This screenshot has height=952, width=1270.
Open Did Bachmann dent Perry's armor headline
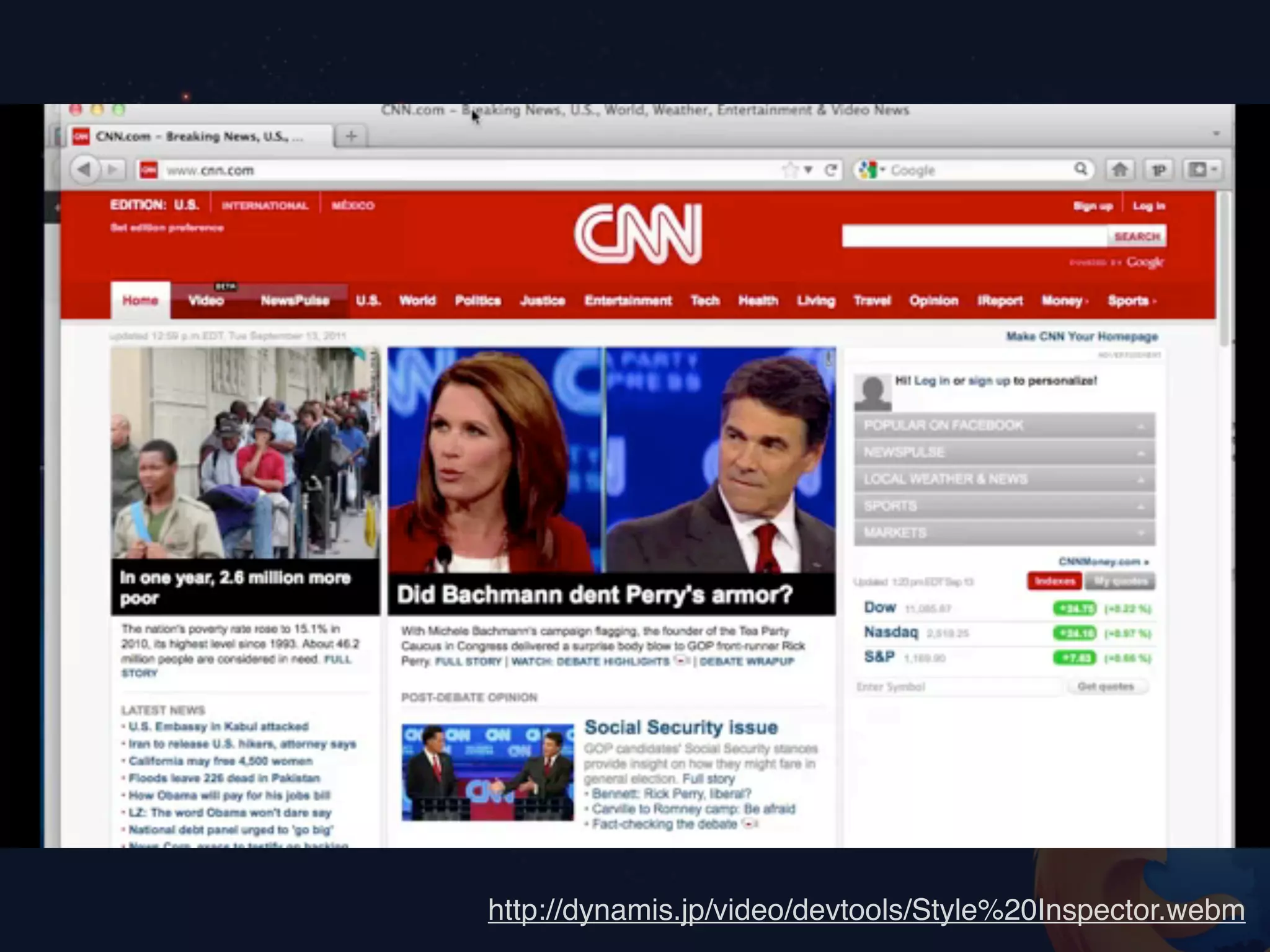(x=595, y=595)
